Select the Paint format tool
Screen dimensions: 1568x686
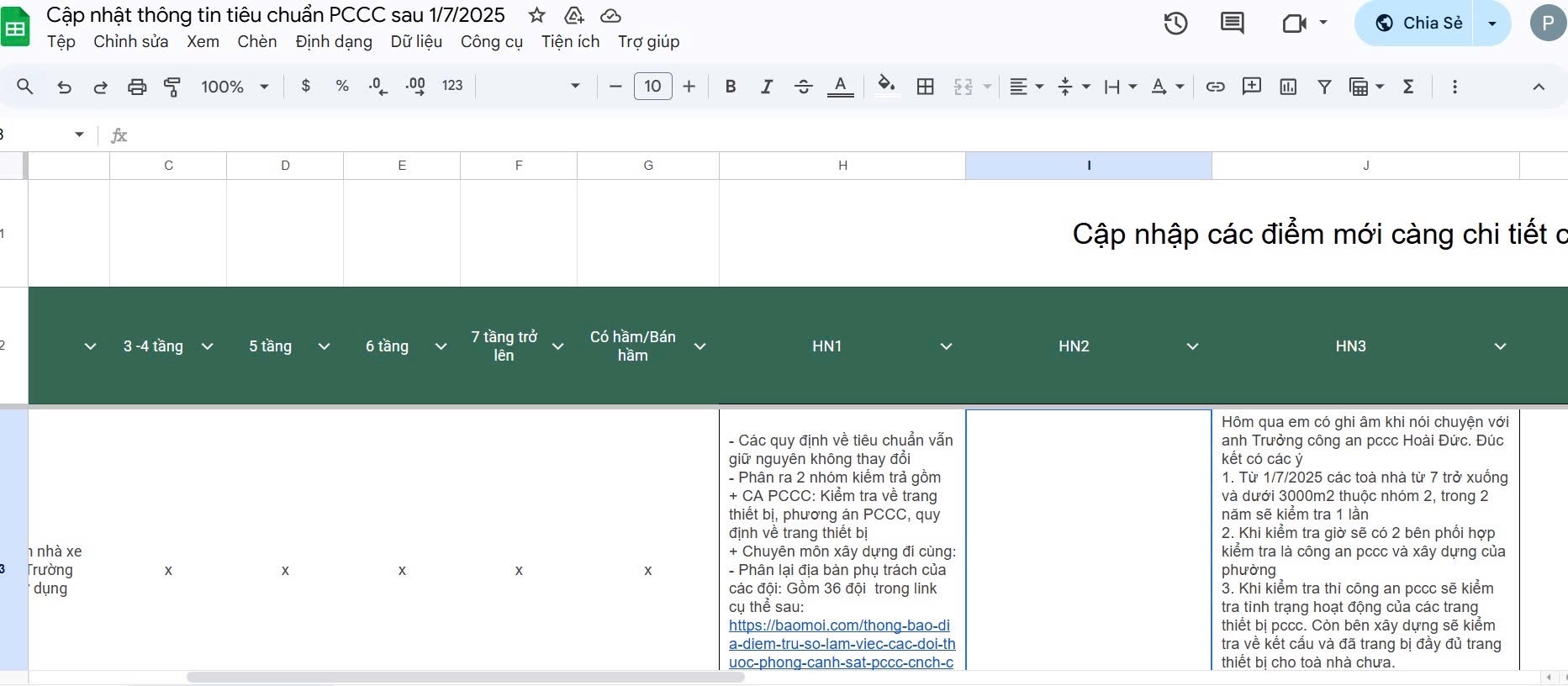[172, 87]
